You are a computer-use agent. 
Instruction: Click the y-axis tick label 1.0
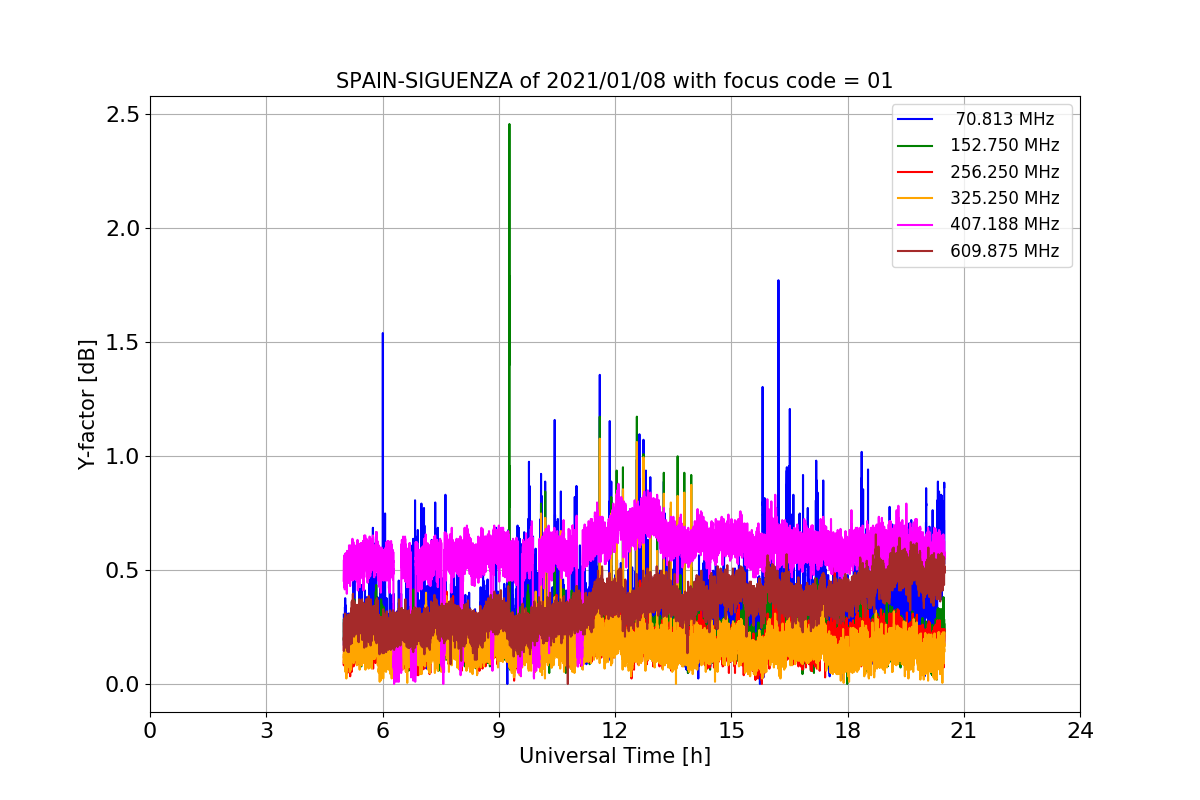point(122,457)
